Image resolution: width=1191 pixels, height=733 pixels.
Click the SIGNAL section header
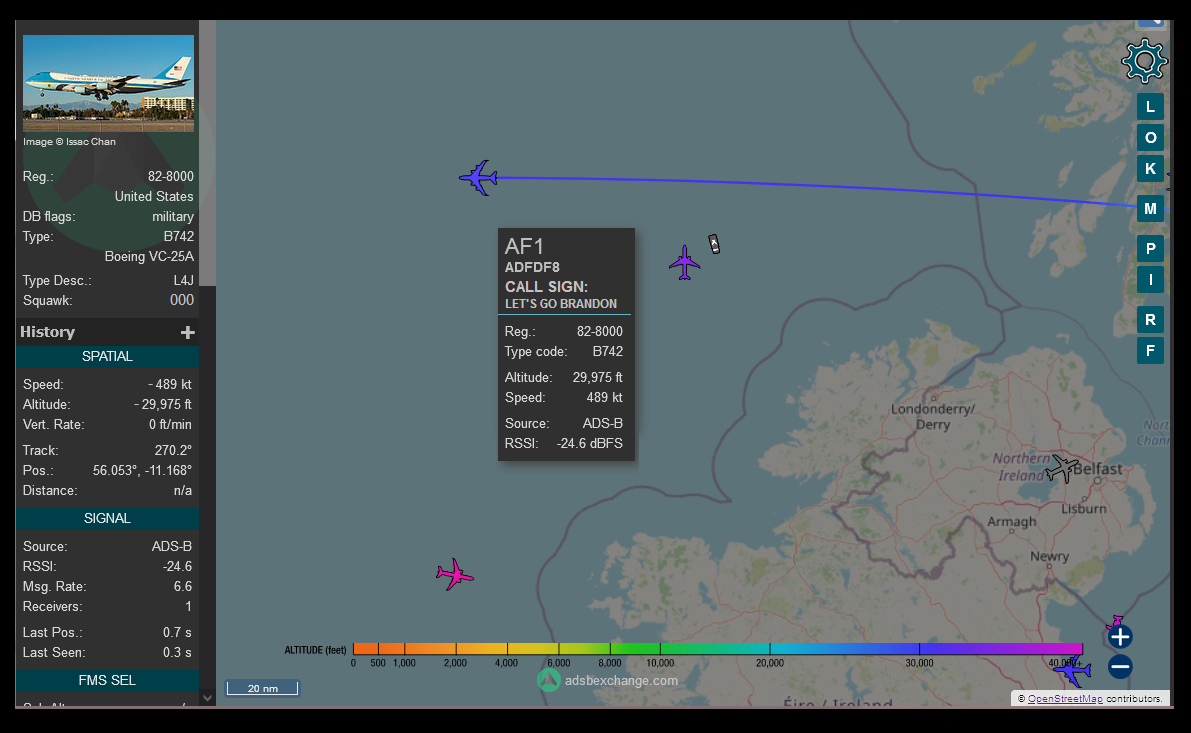coord(107,519)
